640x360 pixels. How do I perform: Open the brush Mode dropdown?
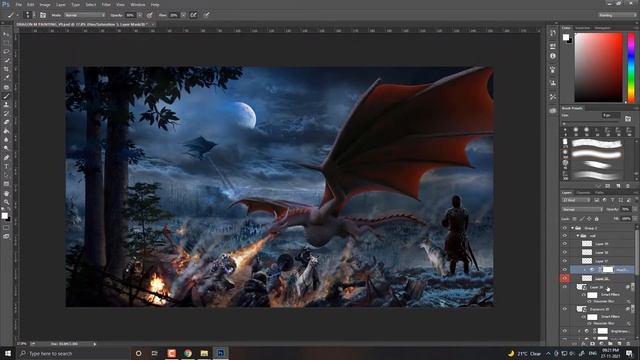click(x=84, y=15)
